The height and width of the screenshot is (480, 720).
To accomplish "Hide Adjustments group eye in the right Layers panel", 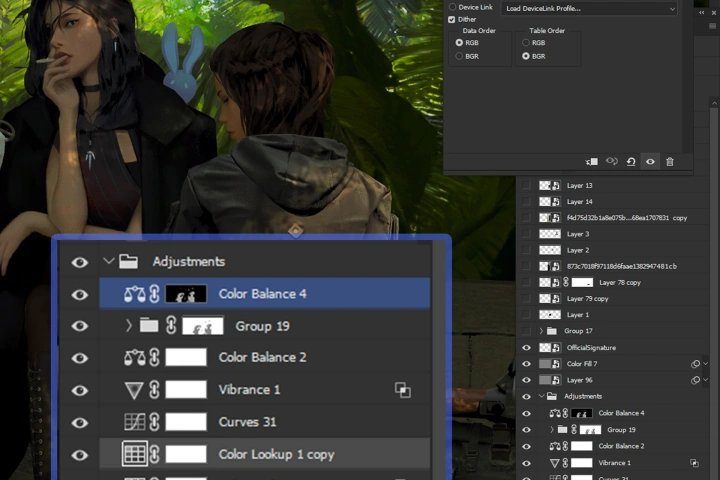I will point(526,396).
